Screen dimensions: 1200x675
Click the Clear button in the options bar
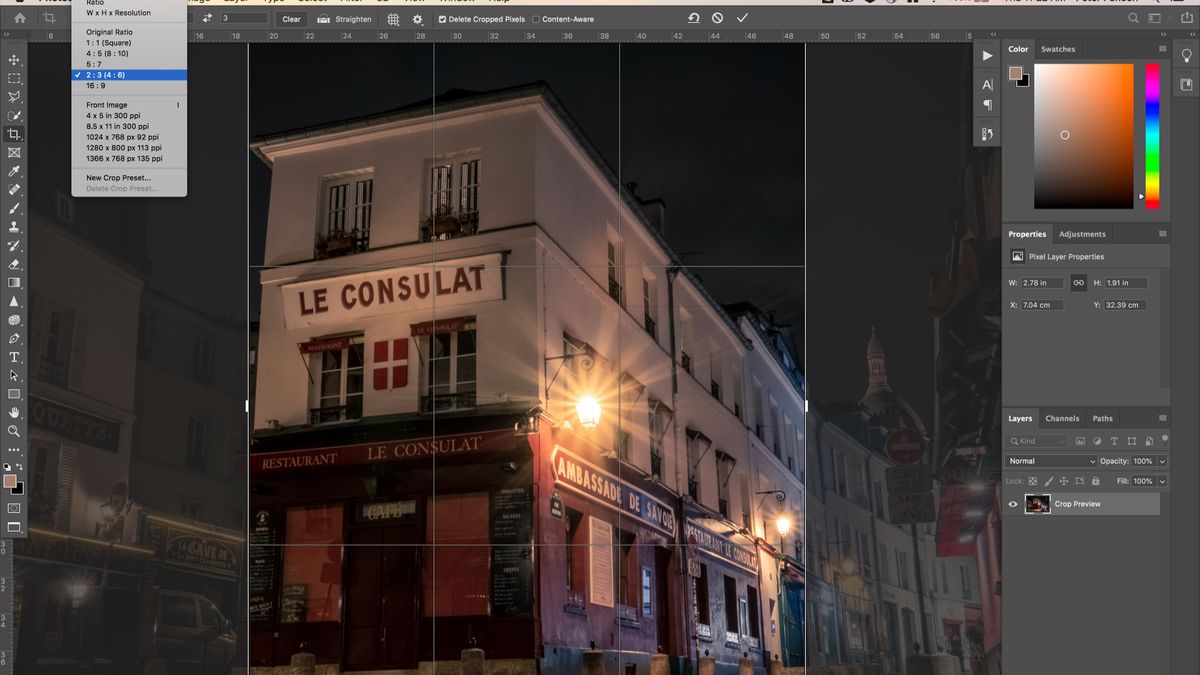(x=291, y=18)
